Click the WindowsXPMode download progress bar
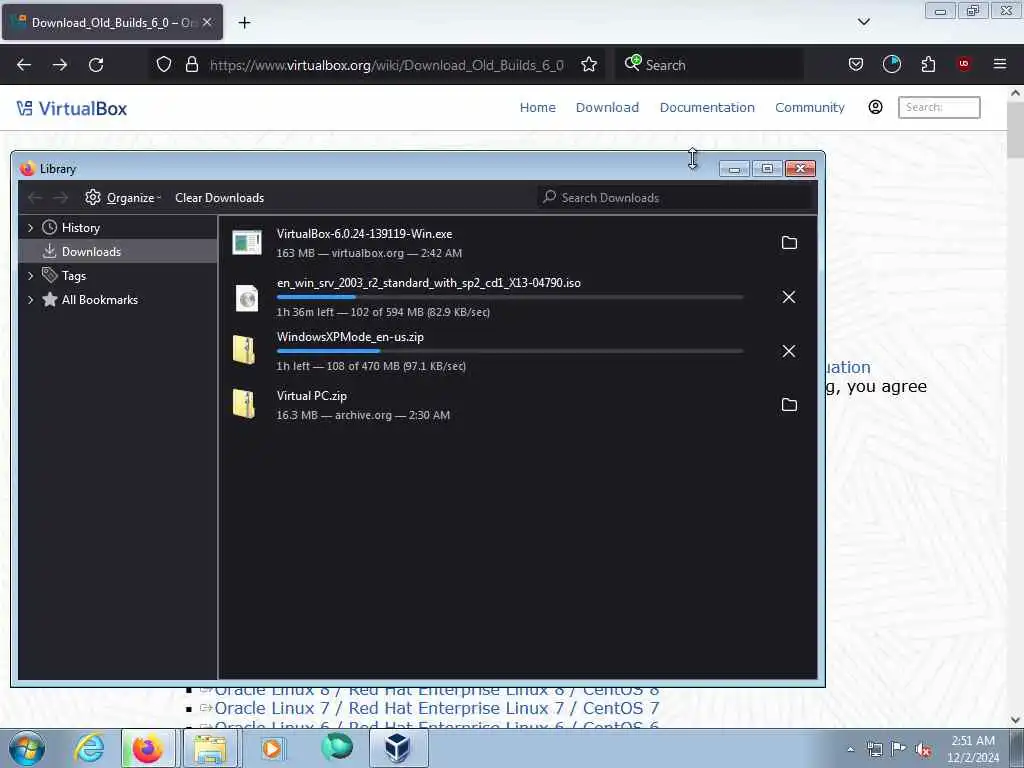1024x768 pixels. click(x=510, y=351)
